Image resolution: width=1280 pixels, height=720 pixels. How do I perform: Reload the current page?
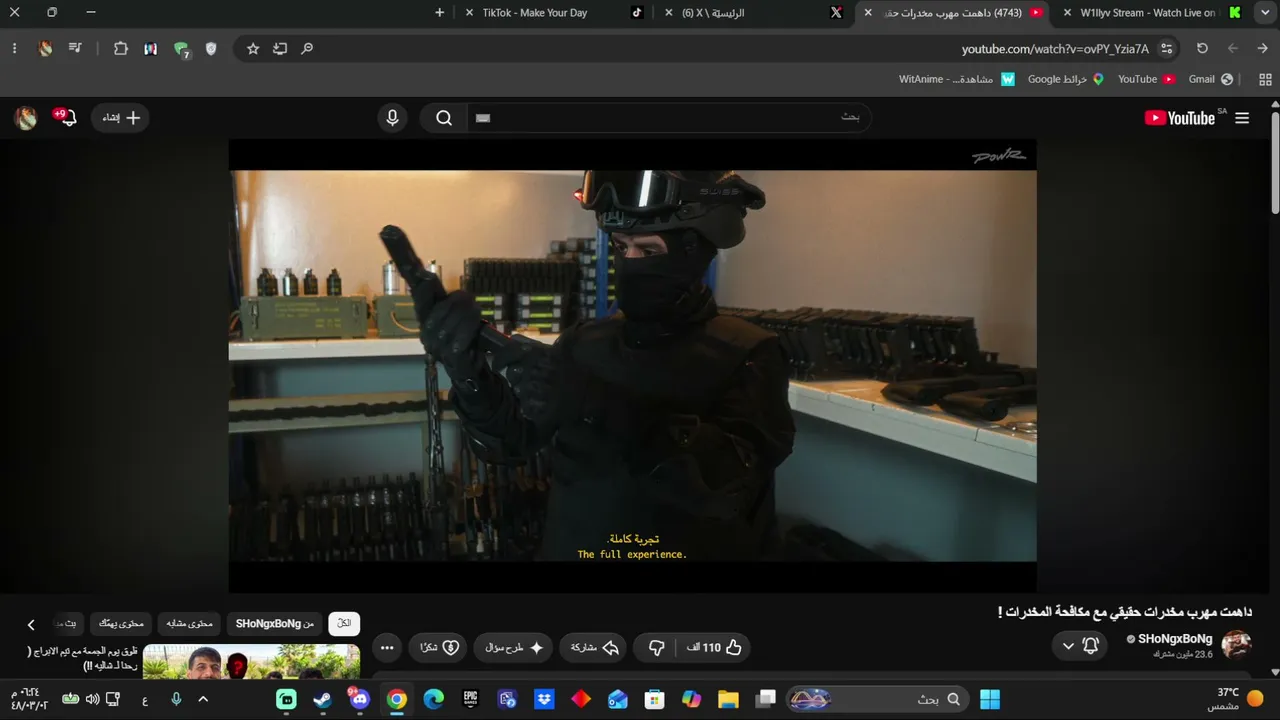[x=1202, y=48]
